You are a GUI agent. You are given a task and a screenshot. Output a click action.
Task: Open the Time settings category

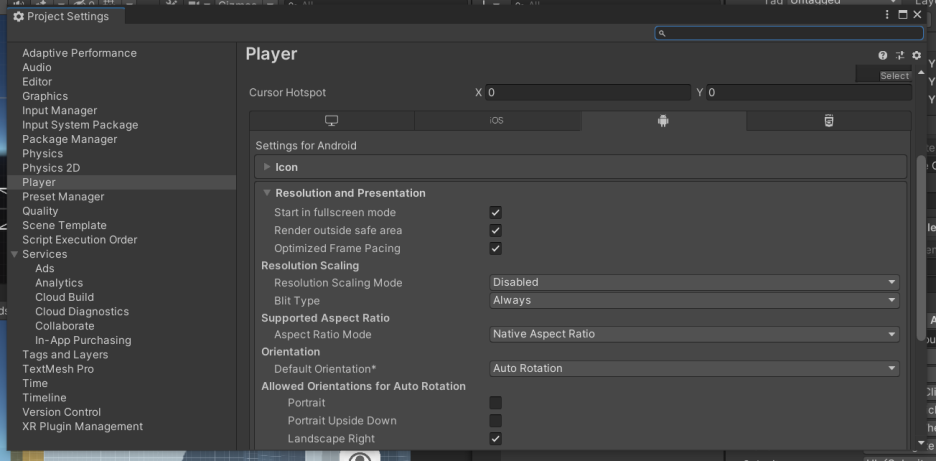point(35,383)
